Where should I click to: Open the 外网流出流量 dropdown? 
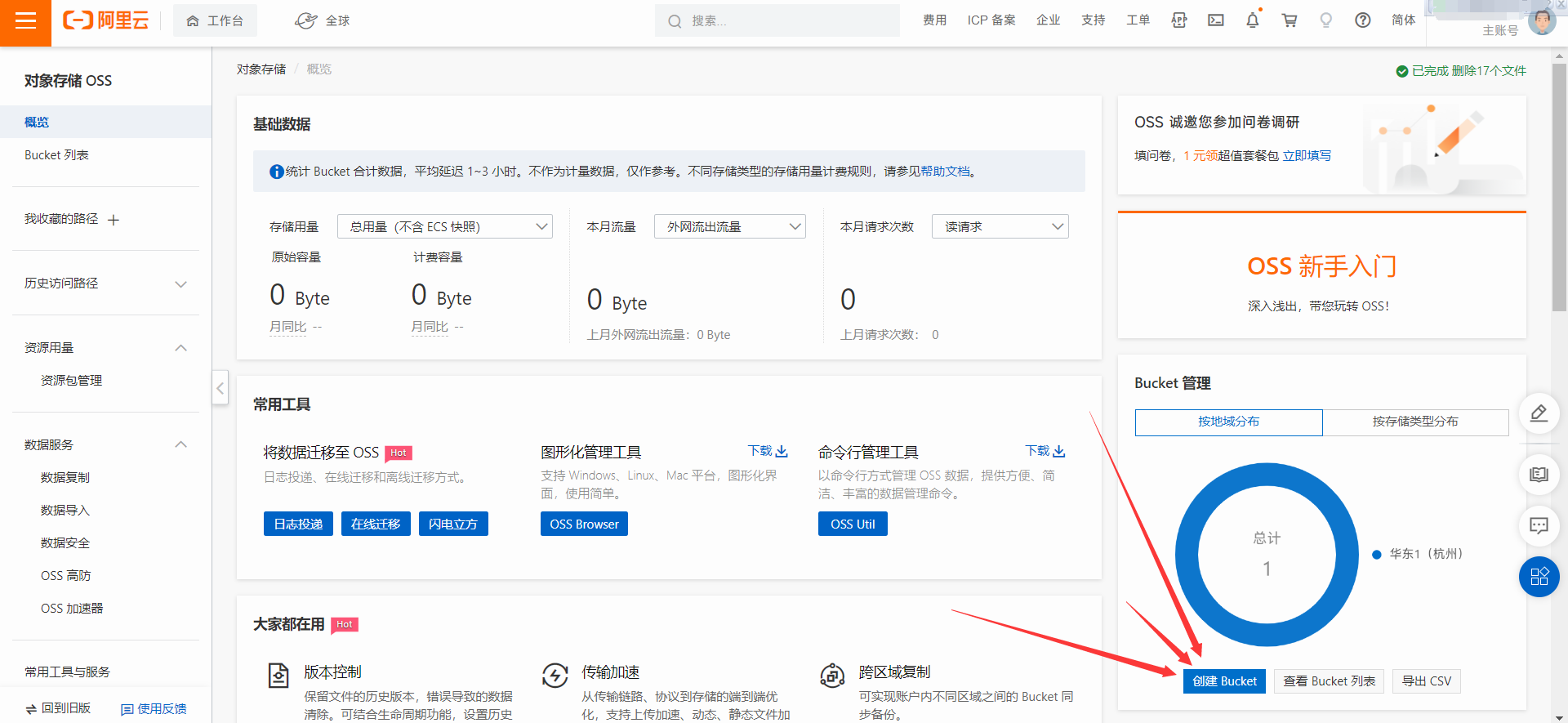coord(729,226)
